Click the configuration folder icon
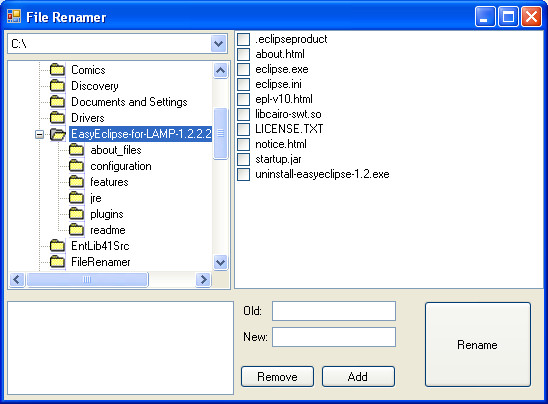548x404 pixels. click(x=77, y=166)
